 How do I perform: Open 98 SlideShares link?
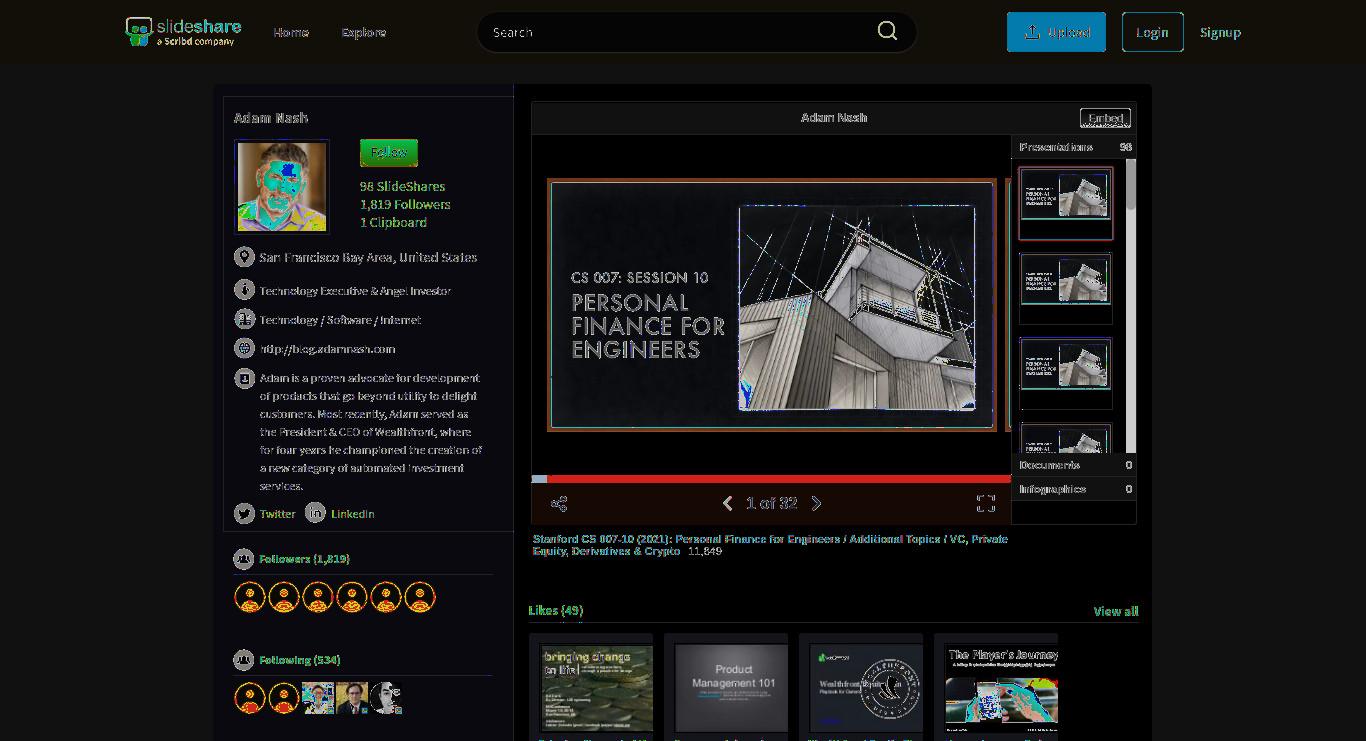[x=402, y=186]
